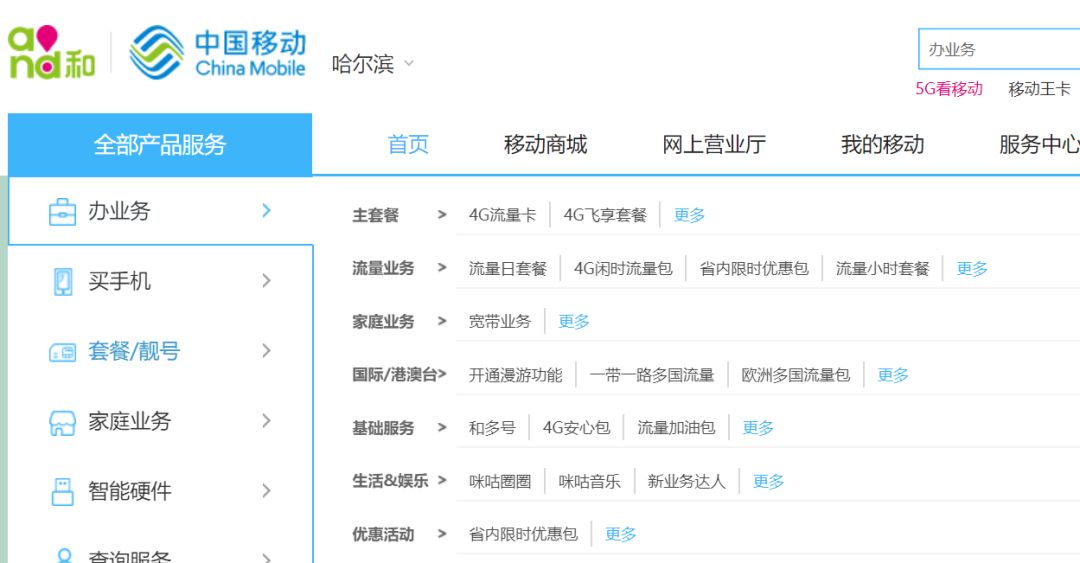
Task: Open the 网上营业厅 tab
Action: pos(714,145)
